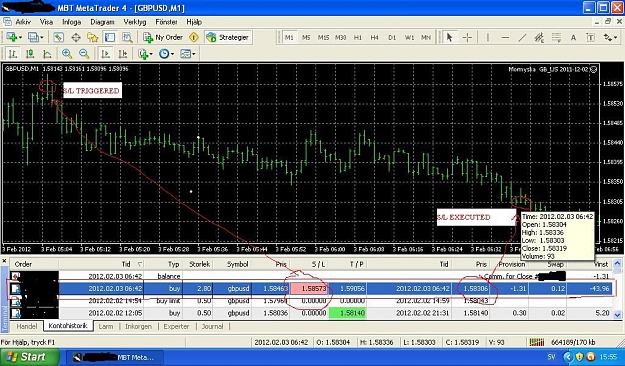Click the connection status bars indicator

(x=537, y=342)
